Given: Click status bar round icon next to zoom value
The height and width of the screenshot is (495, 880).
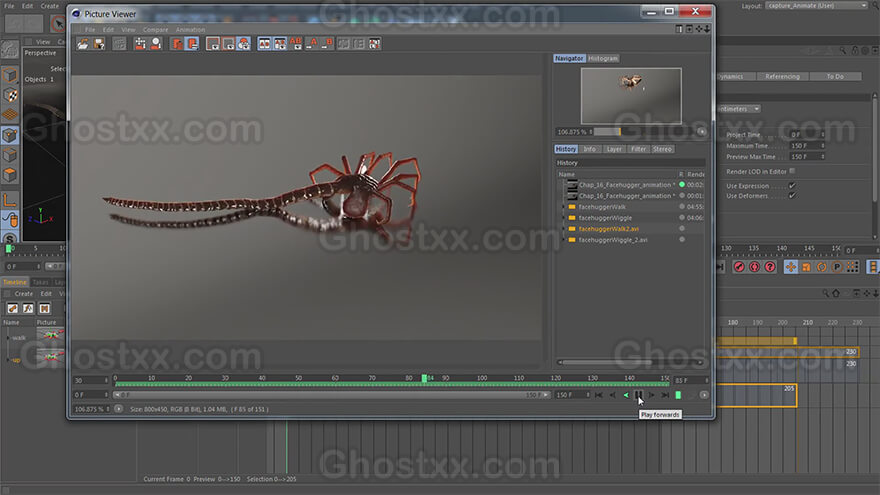Looking at the screenshot, I should (118, 409).
